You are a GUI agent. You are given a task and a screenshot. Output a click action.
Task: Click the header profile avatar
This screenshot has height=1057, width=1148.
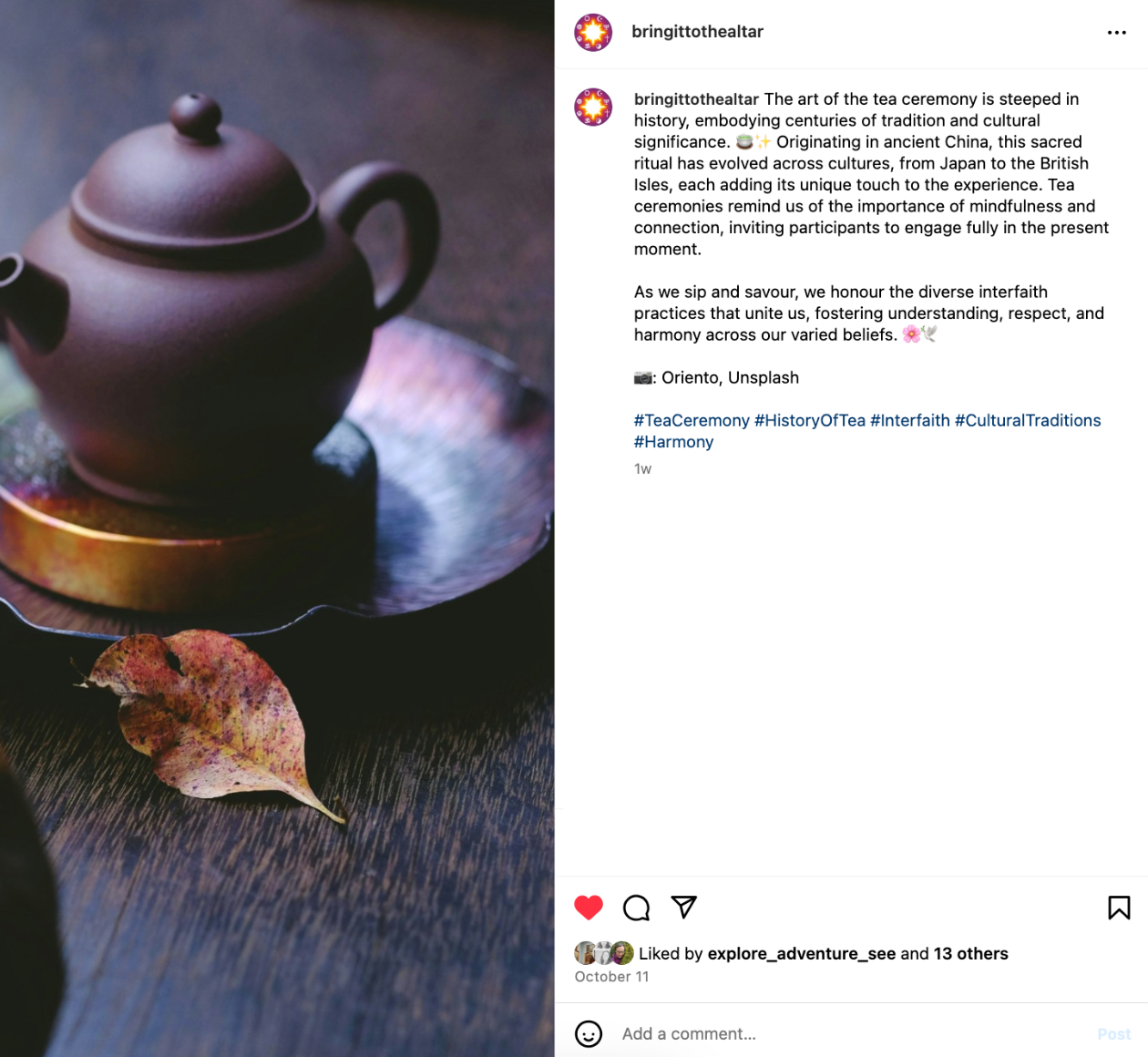593,33
